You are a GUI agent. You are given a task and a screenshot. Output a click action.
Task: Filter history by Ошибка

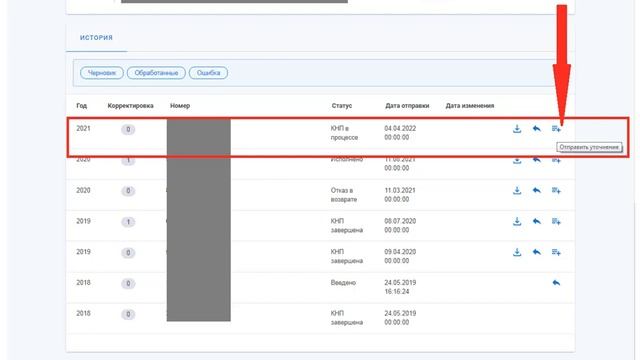click(x=208, y=73)
